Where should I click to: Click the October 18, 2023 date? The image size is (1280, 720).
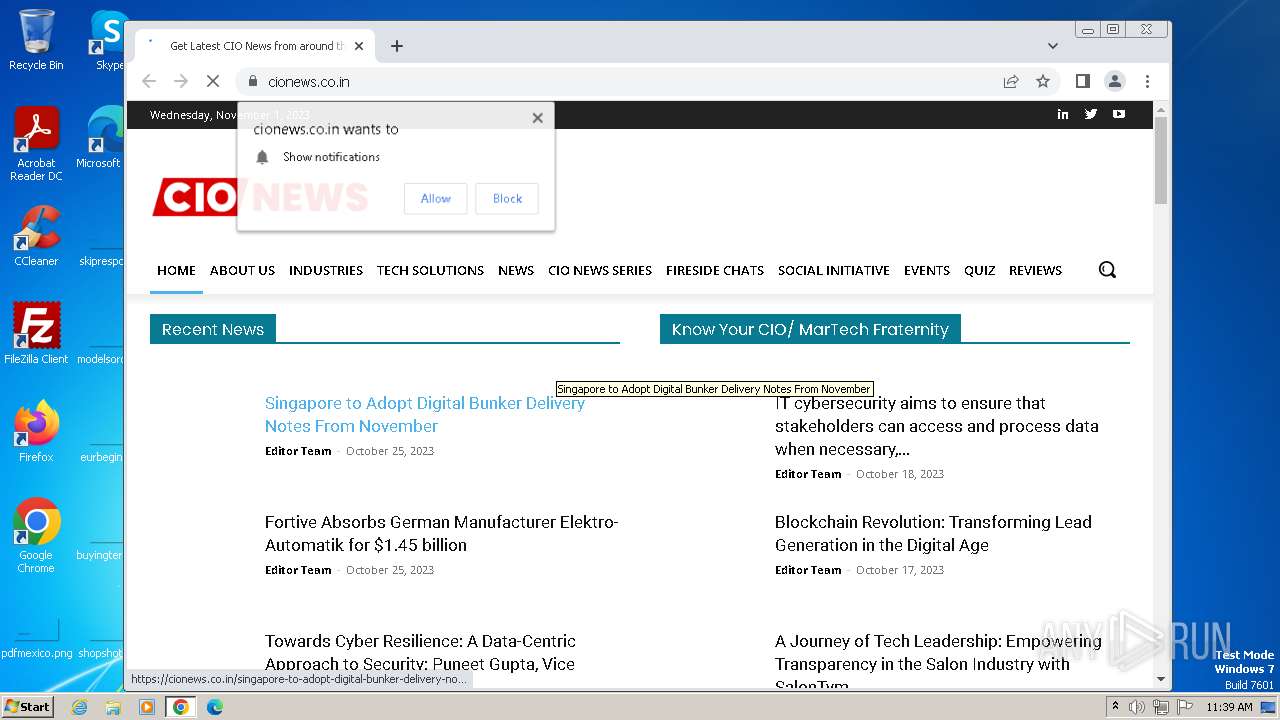click(900, 474)
